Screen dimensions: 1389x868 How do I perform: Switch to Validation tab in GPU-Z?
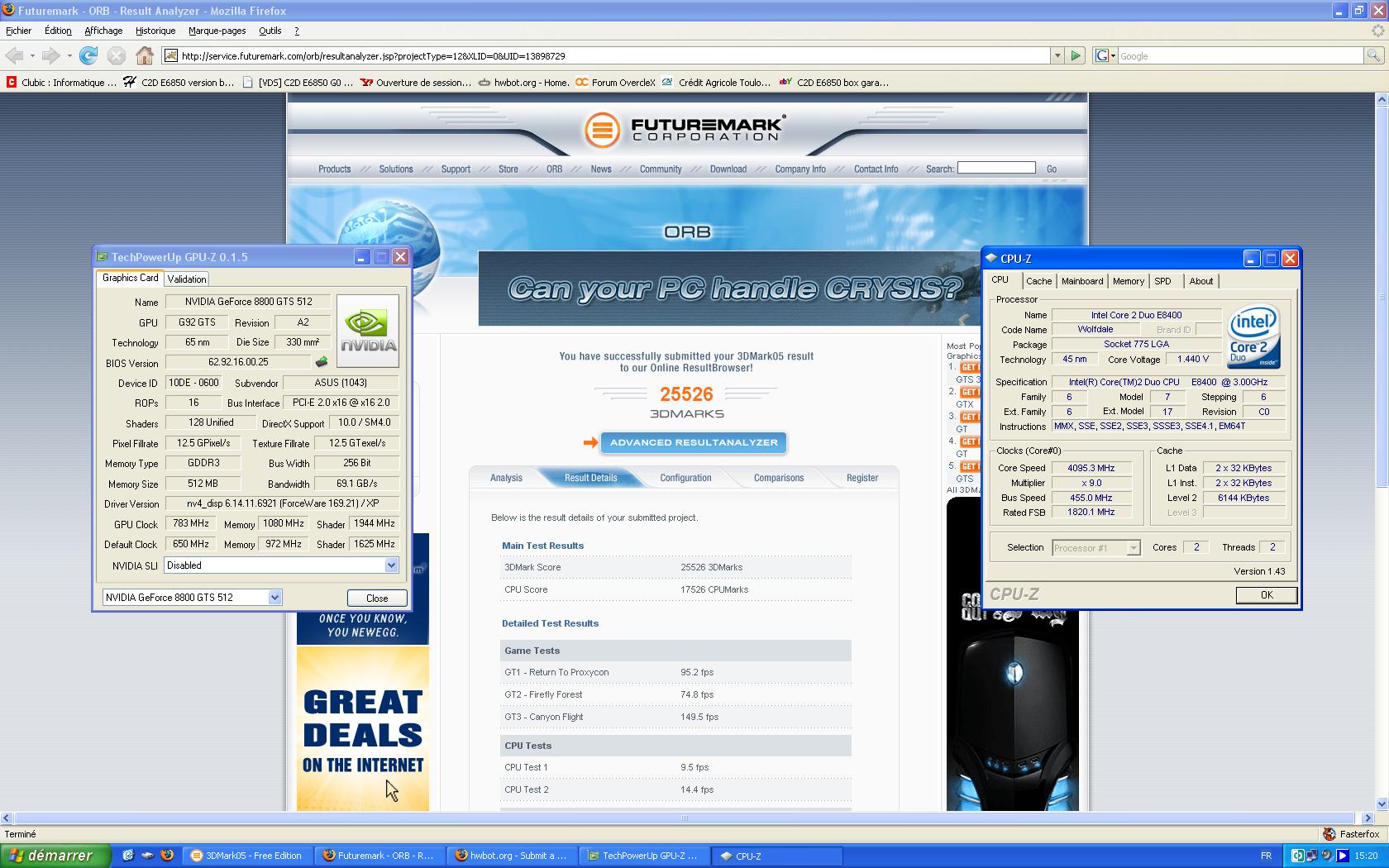tap(187, 279)
